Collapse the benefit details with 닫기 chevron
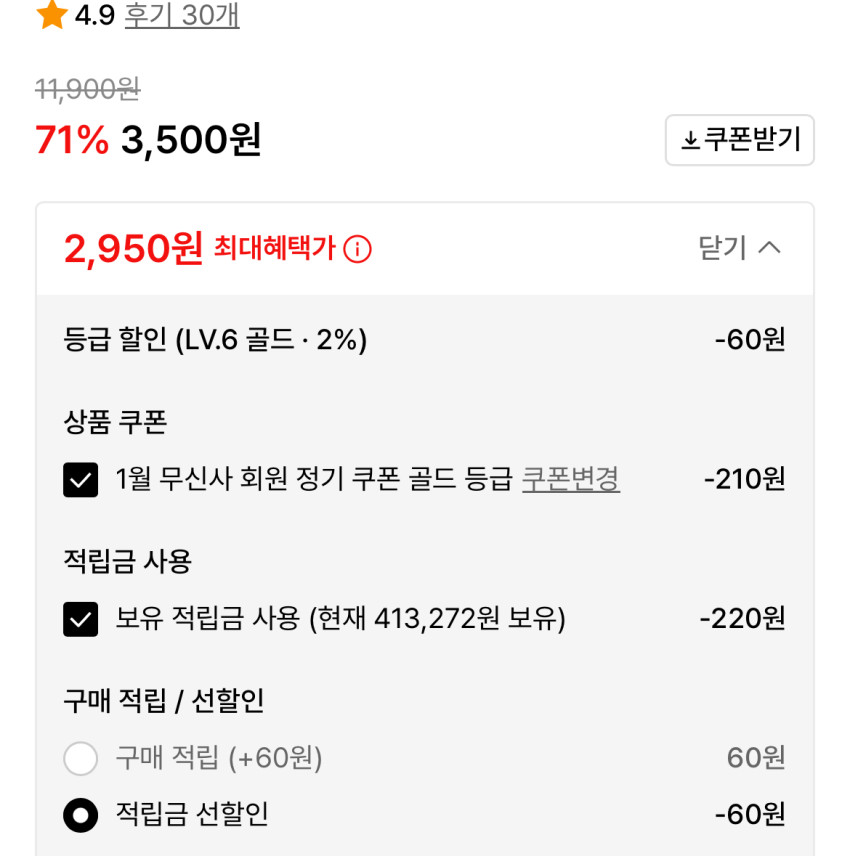This screenshot has width=850, height=856. 740,248
